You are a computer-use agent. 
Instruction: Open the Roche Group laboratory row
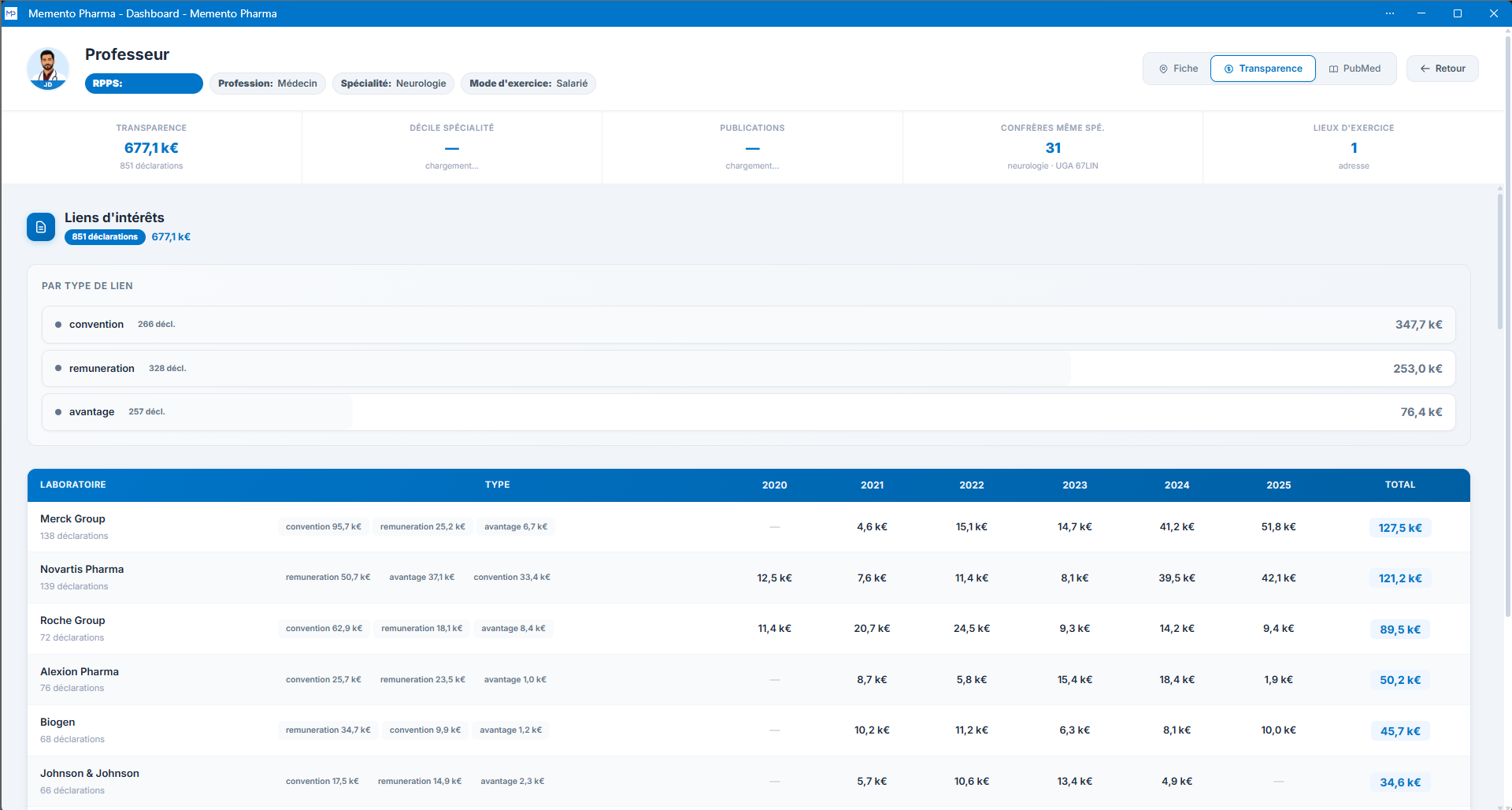[x=748, y=629]
